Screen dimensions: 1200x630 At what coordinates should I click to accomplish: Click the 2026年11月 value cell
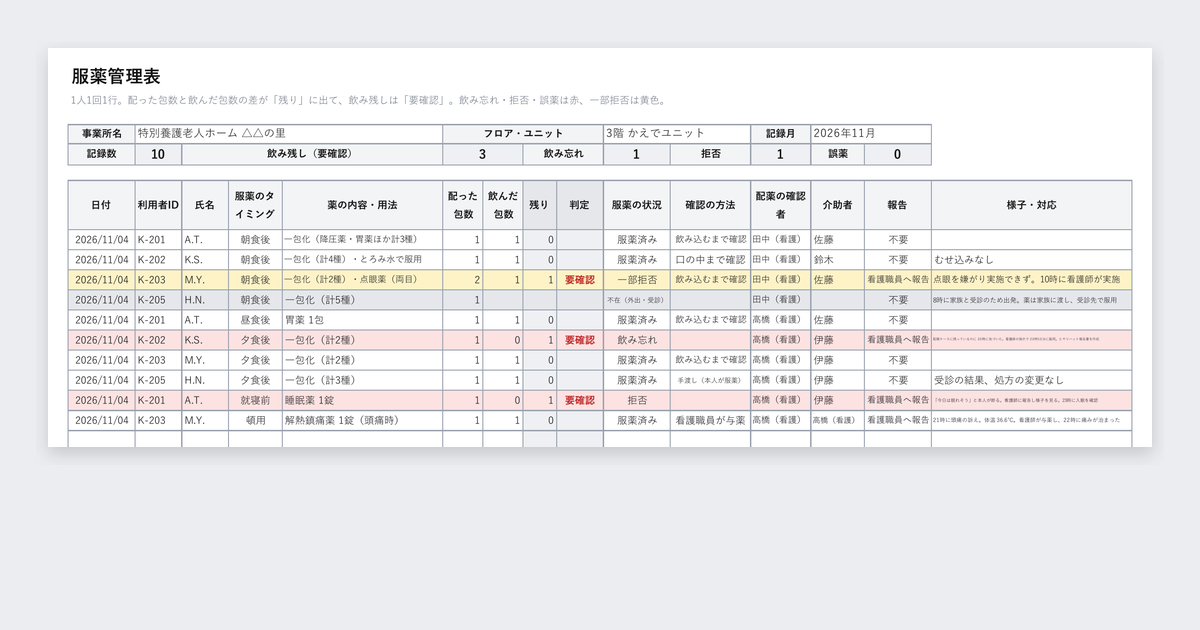(871, 134)
